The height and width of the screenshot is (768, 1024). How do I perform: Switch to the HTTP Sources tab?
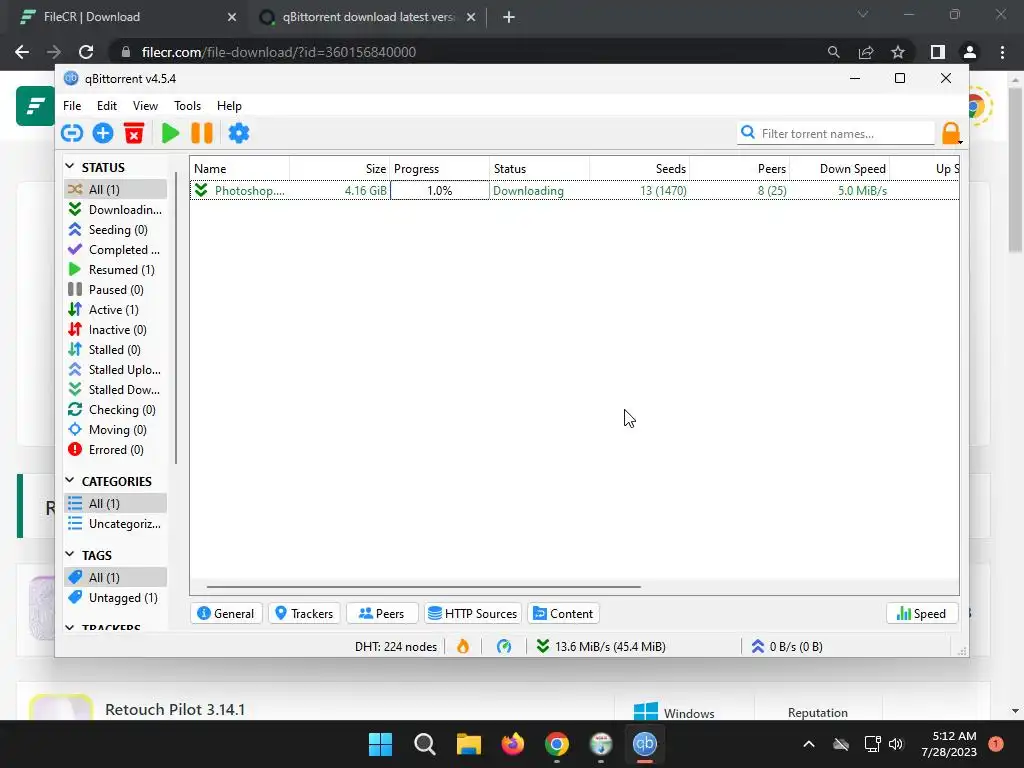(473, 613)
